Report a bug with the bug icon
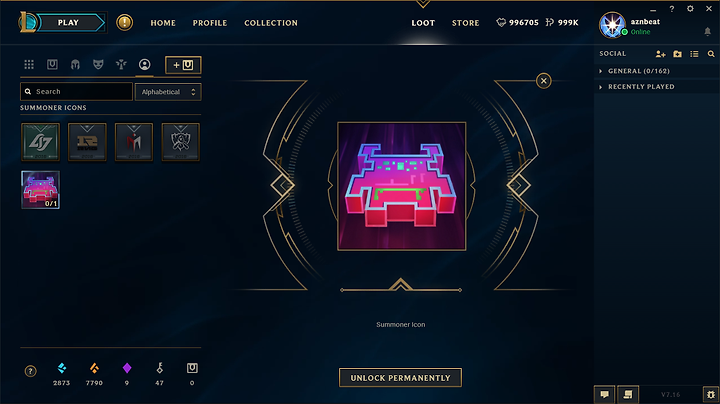The width and height of the screenshot is (720, 404). point(711,394)
